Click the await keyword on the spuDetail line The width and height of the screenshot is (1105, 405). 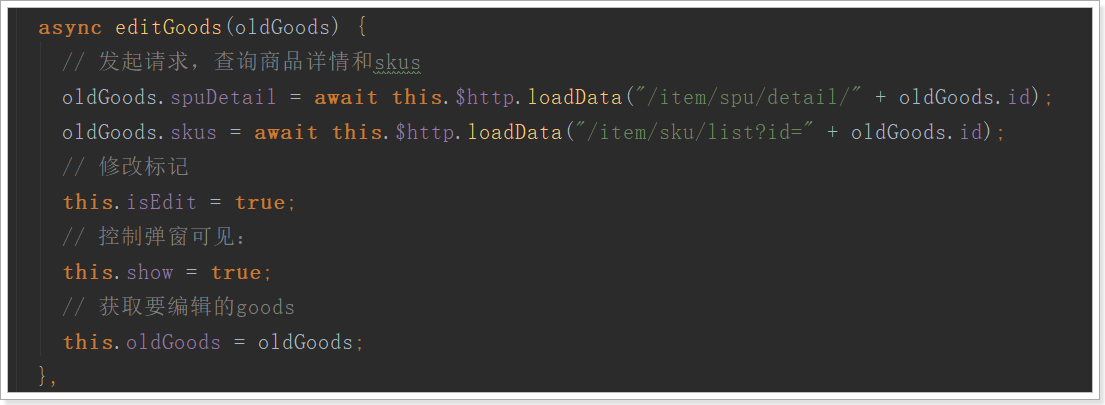tap(346, 97)
